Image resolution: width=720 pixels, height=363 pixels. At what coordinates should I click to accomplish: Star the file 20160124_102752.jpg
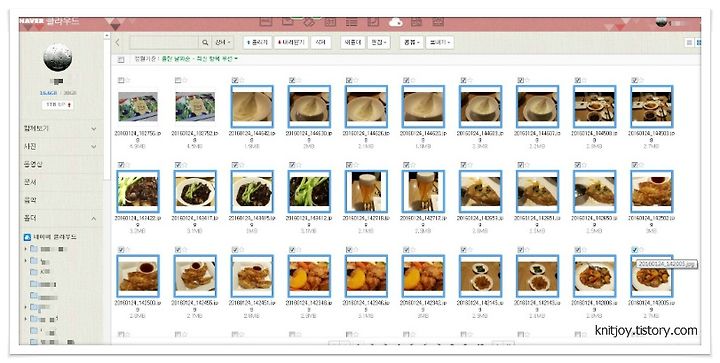coord(185,80)
